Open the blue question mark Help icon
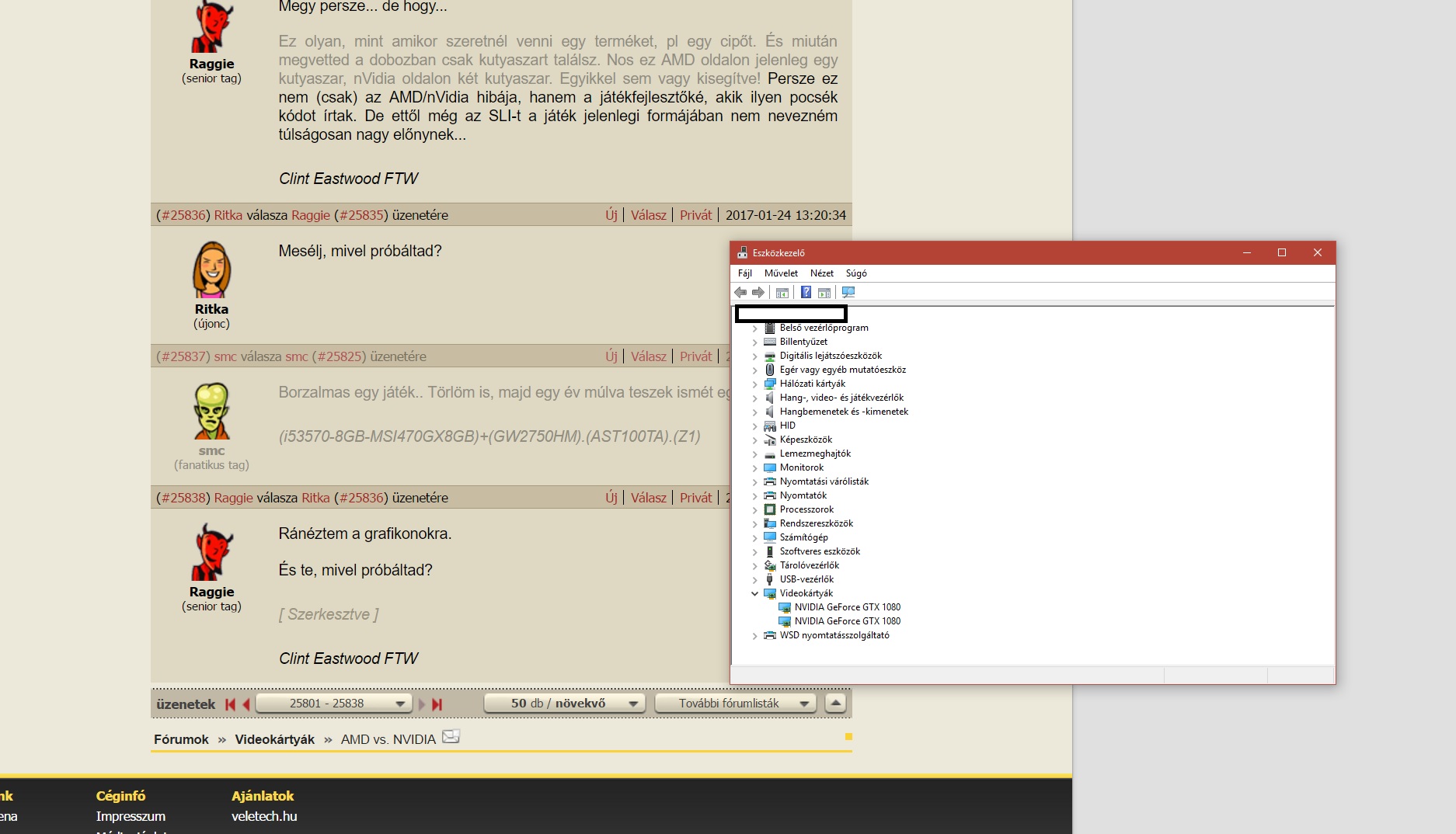The height and width of the screenshot is (834, 1456). 806,293
